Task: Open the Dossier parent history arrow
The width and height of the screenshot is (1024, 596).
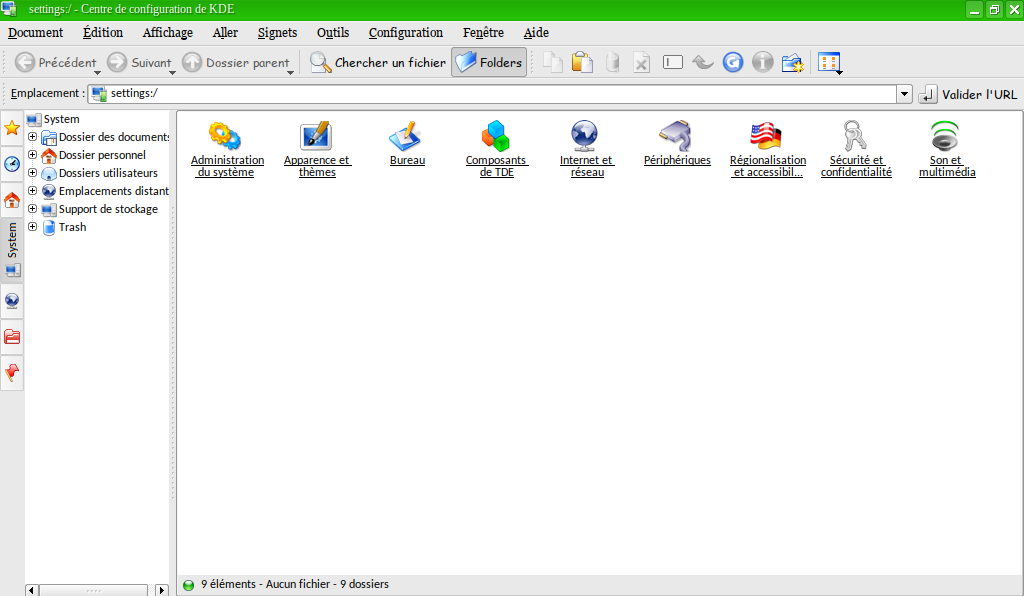Action: (x=291, y=72)
